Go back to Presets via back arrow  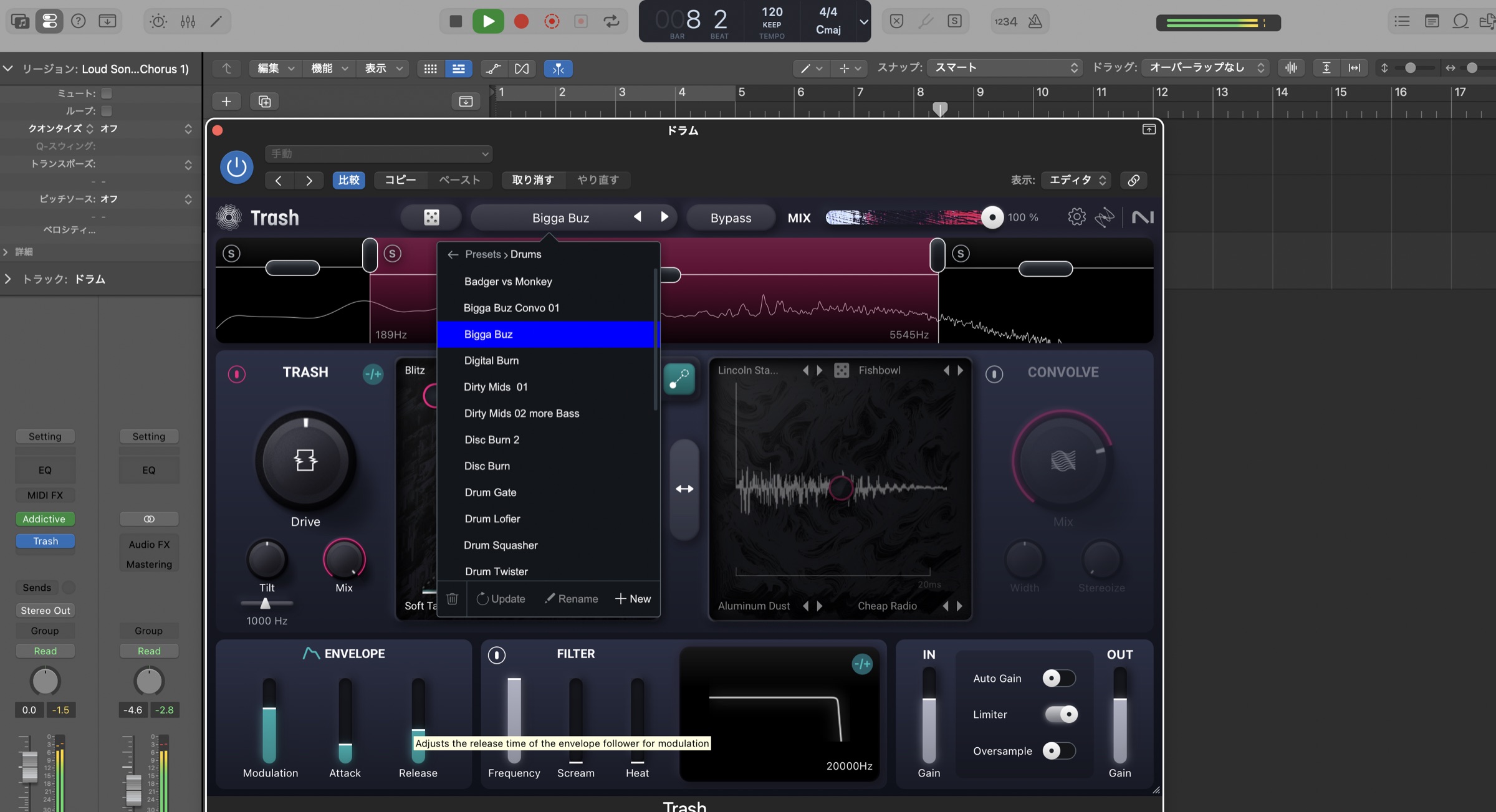pos(453,254)
